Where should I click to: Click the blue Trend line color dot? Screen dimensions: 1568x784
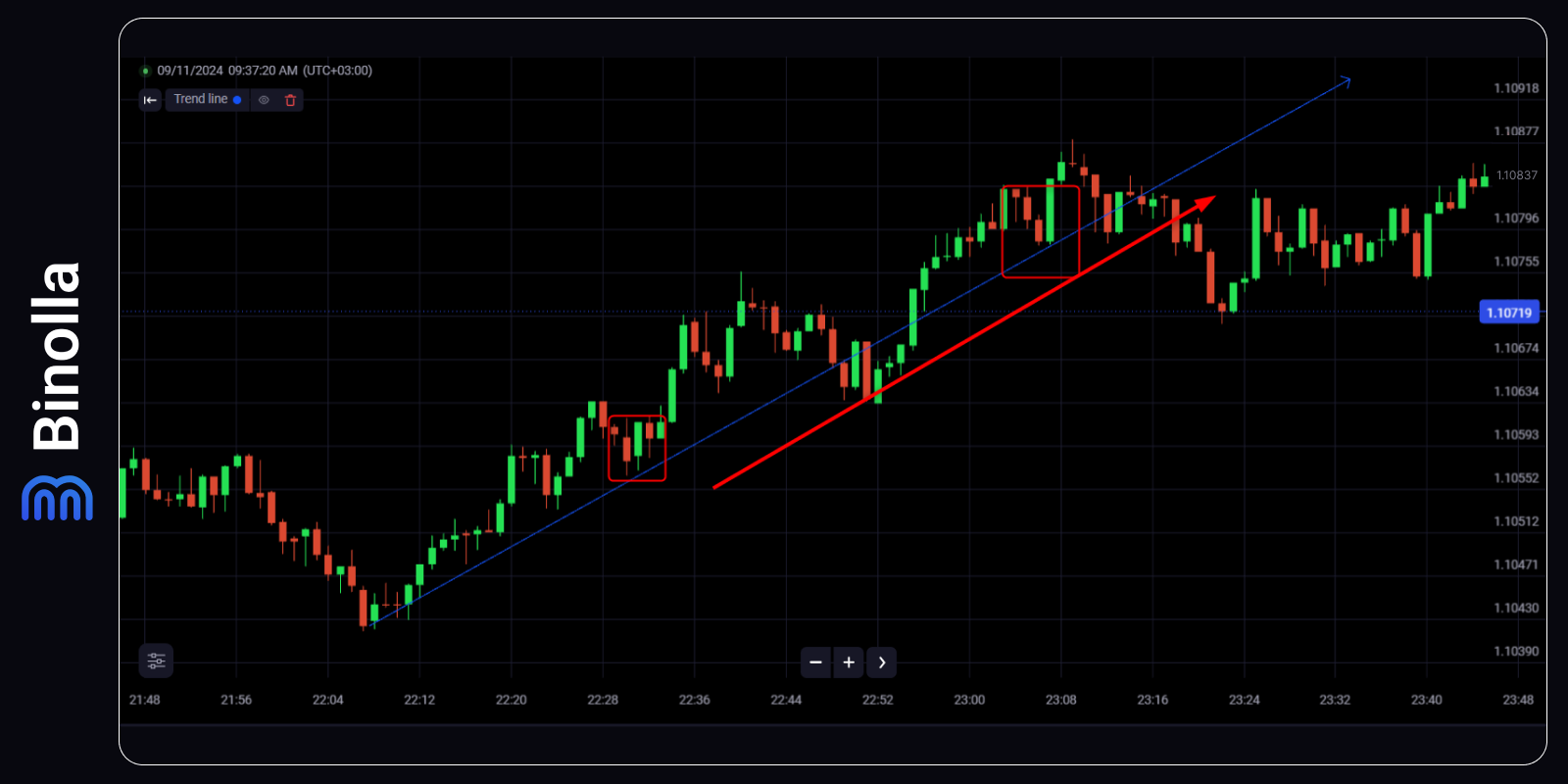pyautogui.click(x=237, y=100)
